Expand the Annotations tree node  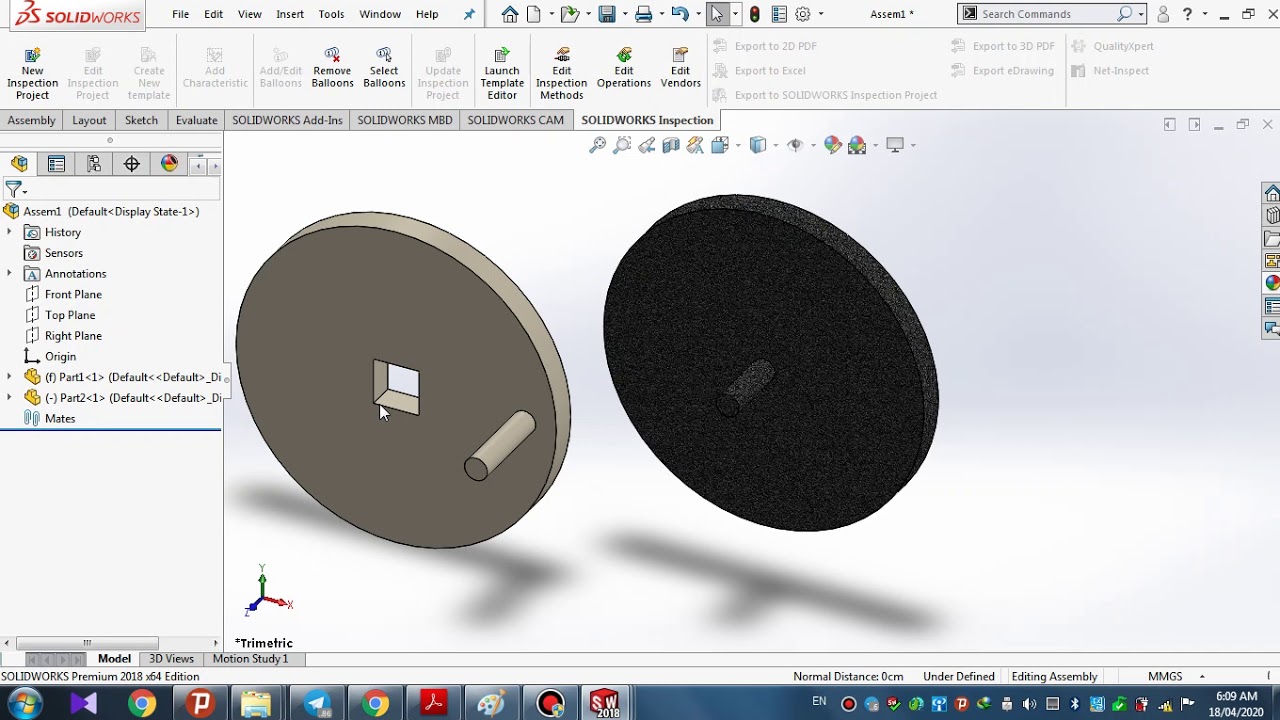[9, 273]
